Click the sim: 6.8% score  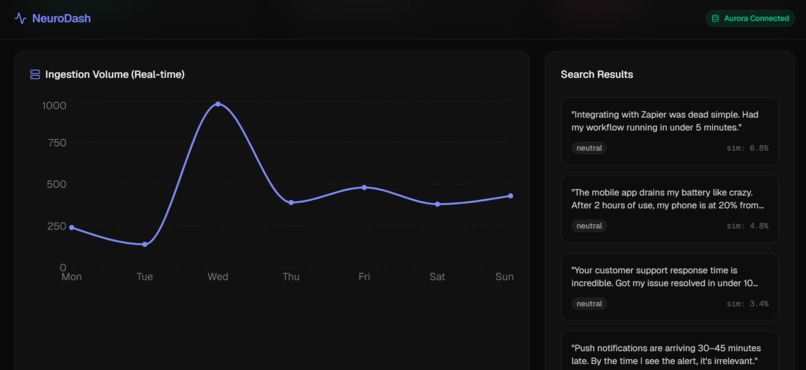[x=747, y=148]
